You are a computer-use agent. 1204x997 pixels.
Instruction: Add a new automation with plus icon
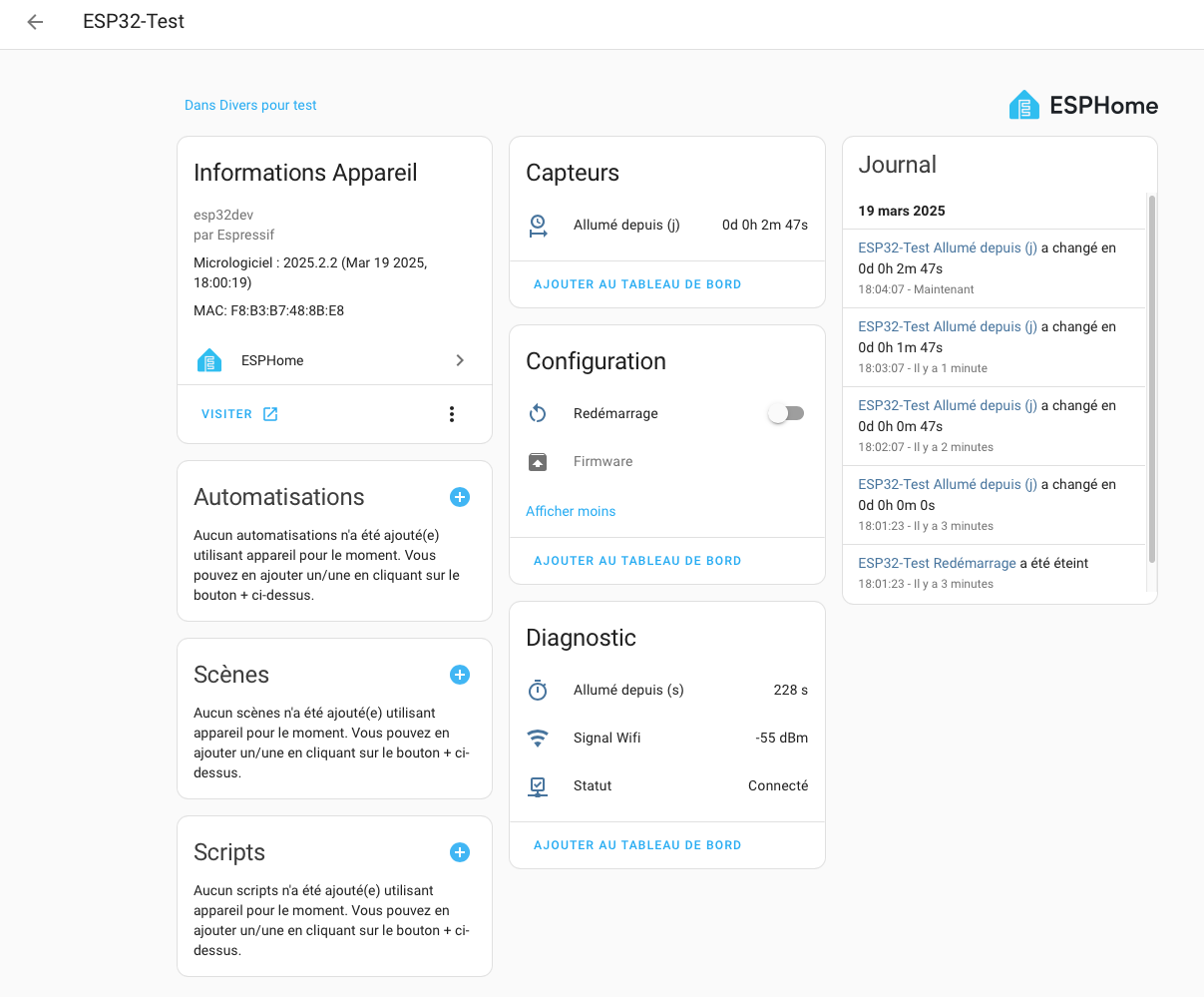(x=460, y=497)
